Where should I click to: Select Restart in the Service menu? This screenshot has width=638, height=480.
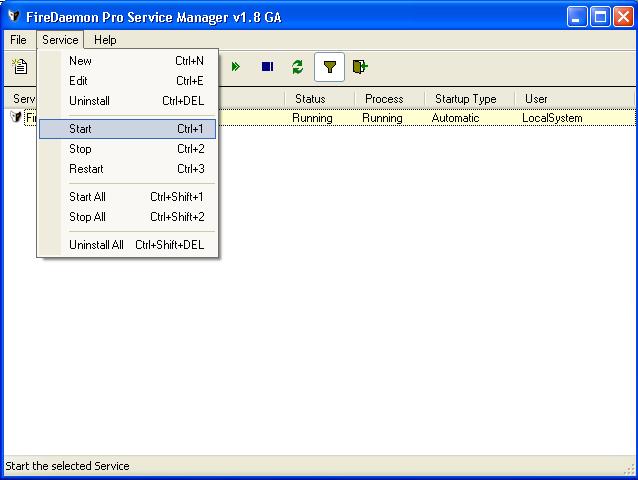tap(127, 169)
